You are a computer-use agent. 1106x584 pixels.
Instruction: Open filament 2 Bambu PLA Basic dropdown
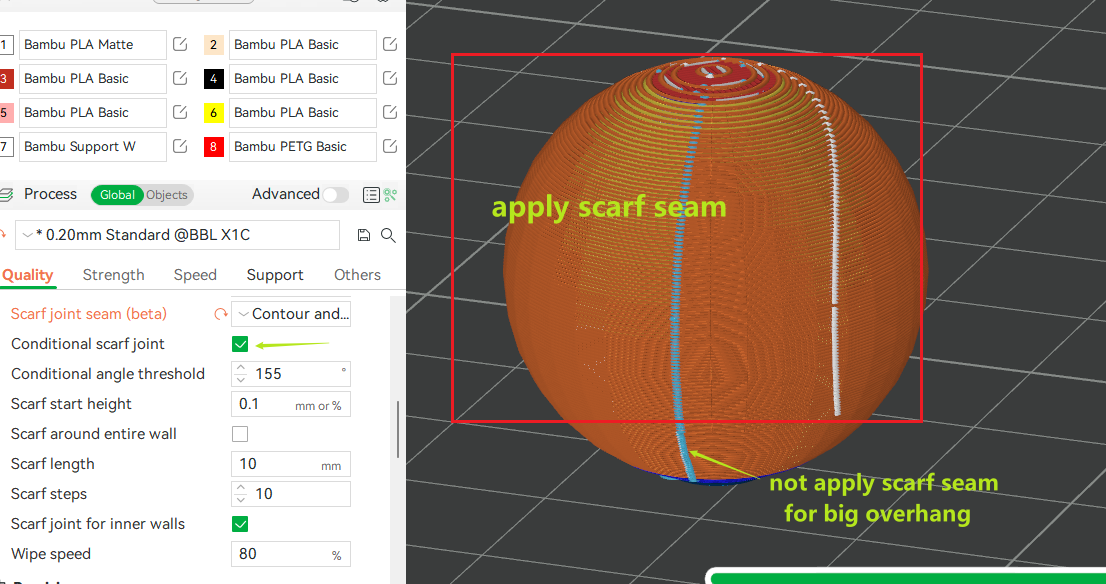(303, 44)
